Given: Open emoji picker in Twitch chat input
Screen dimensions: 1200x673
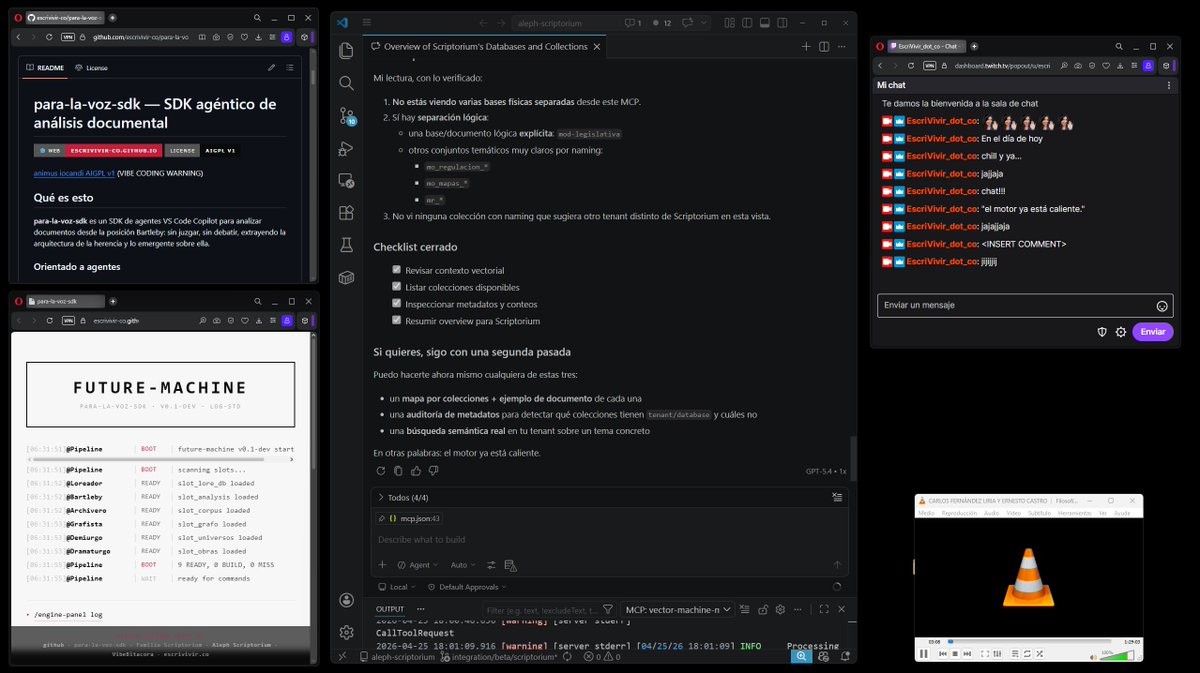Looking at the screenshot, I should (x=1162, y=306).
